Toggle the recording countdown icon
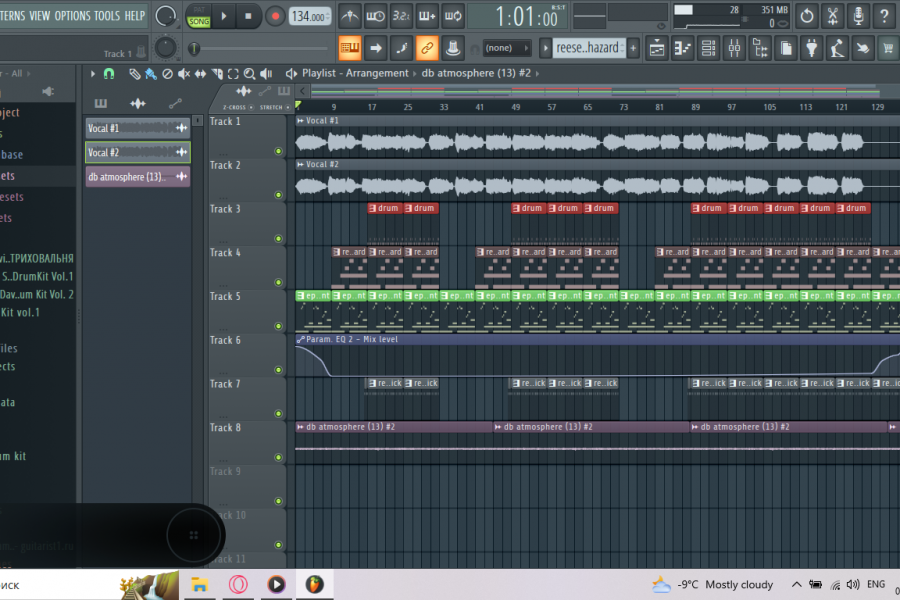This screenshot has width=900, height=600. point(401,16)
